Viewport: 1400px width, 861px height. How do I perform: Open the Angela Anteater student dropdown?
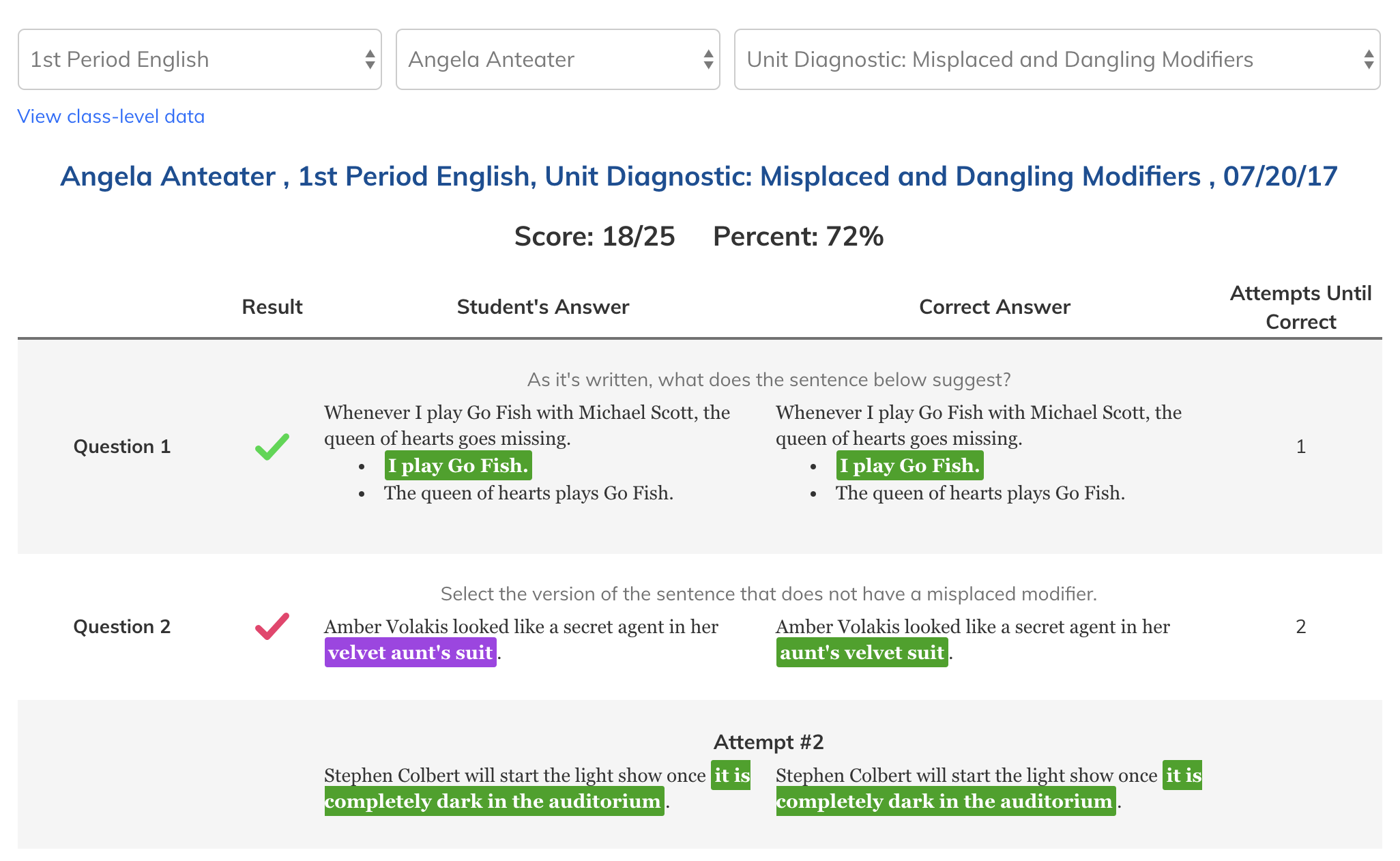tap(558, 59)
